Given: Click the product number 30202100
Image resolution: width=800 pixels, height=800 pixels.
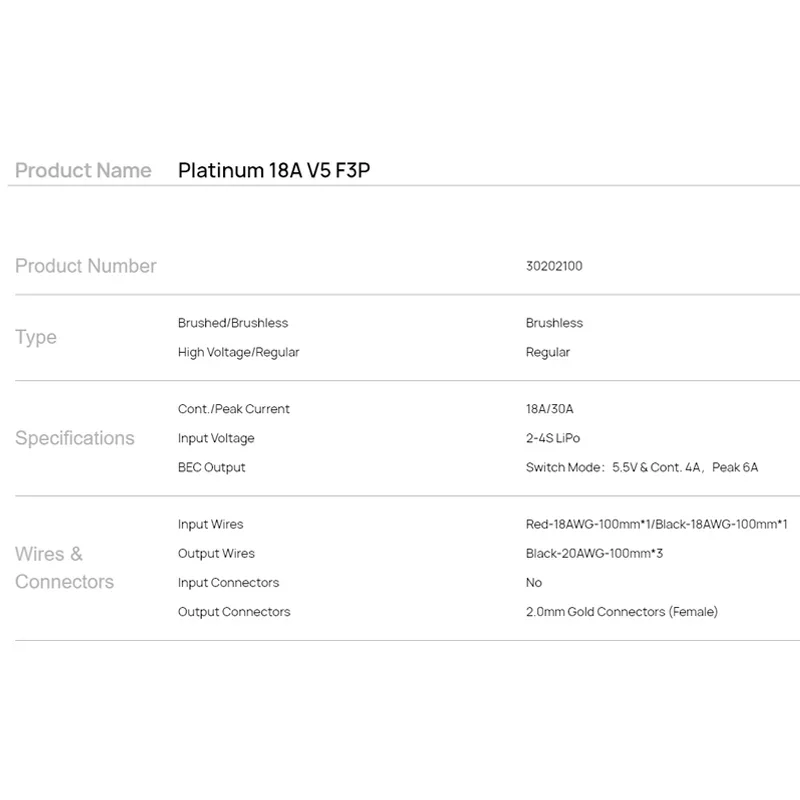Looking at the screenshot, I should pos(554,266).
